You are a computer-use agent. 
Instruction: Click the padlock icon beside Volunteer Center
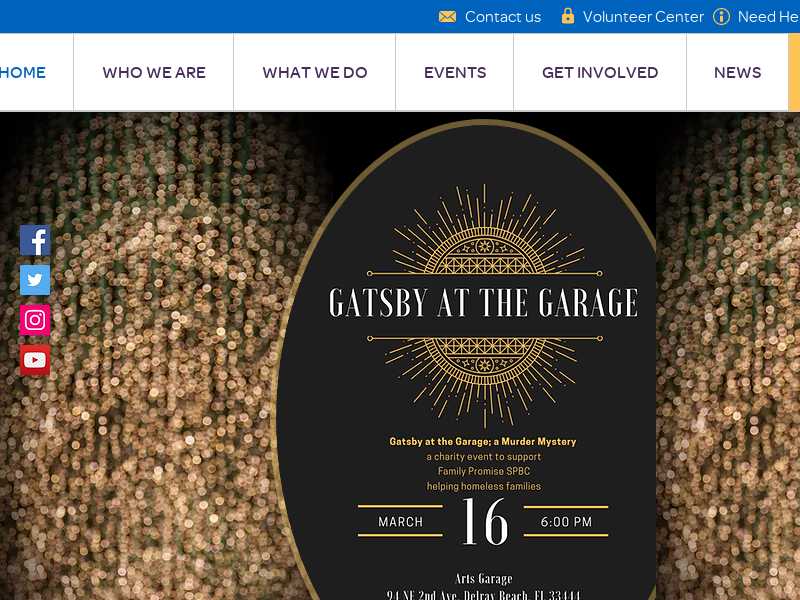tap(567, 16)
